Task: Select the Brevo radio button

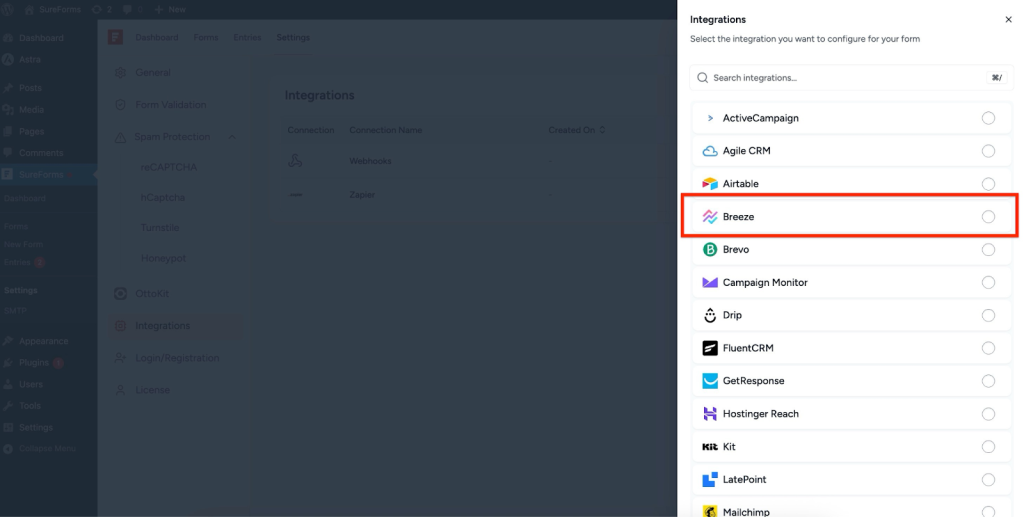Action: coord(988,249)
